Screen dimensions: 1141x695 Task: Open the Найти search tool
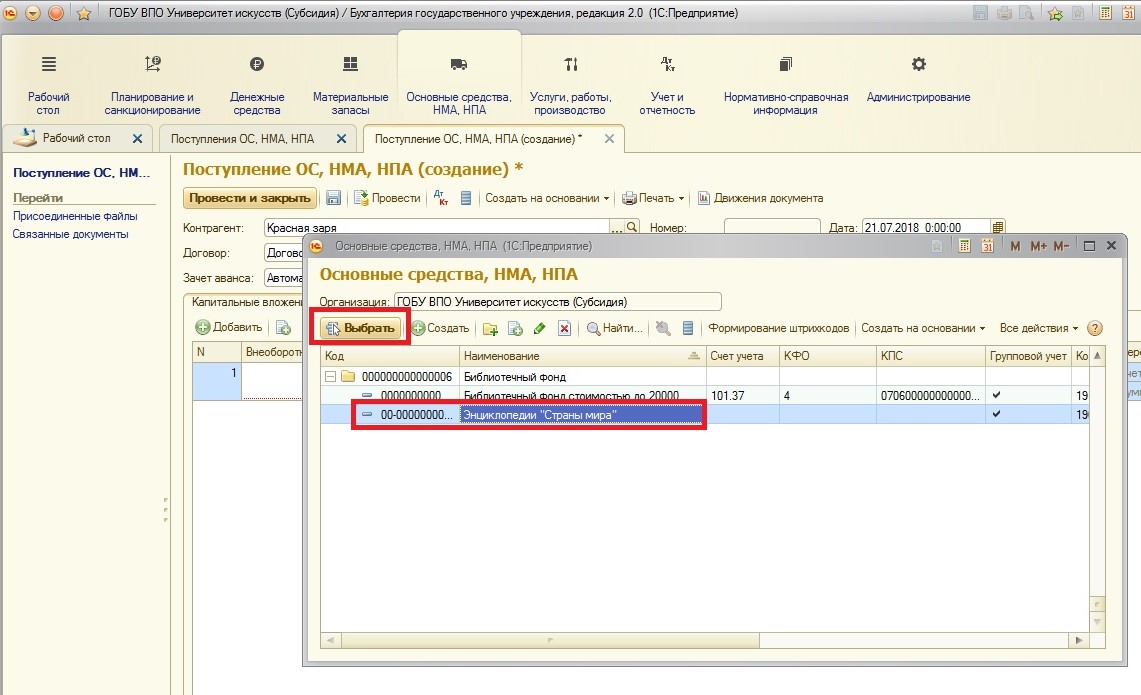click(x=614, y=328)
